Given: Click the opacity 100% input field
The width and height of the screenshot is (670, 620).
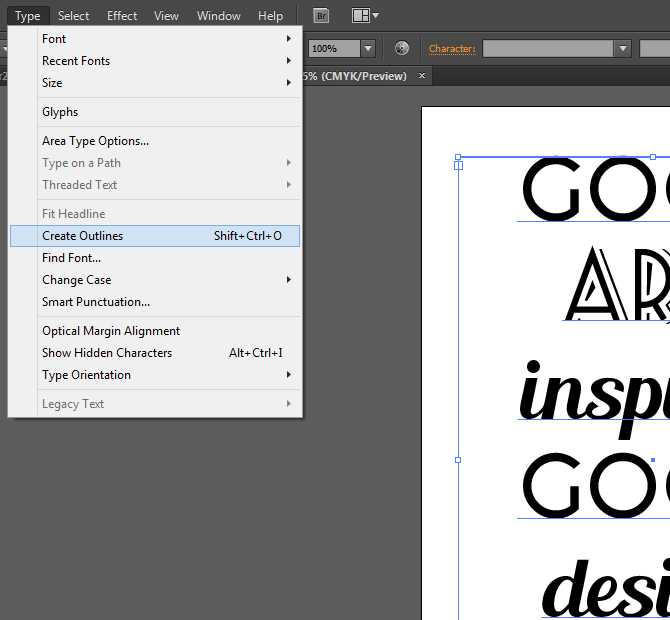Looking at the screenshot, I should click(x=332, y=48).
